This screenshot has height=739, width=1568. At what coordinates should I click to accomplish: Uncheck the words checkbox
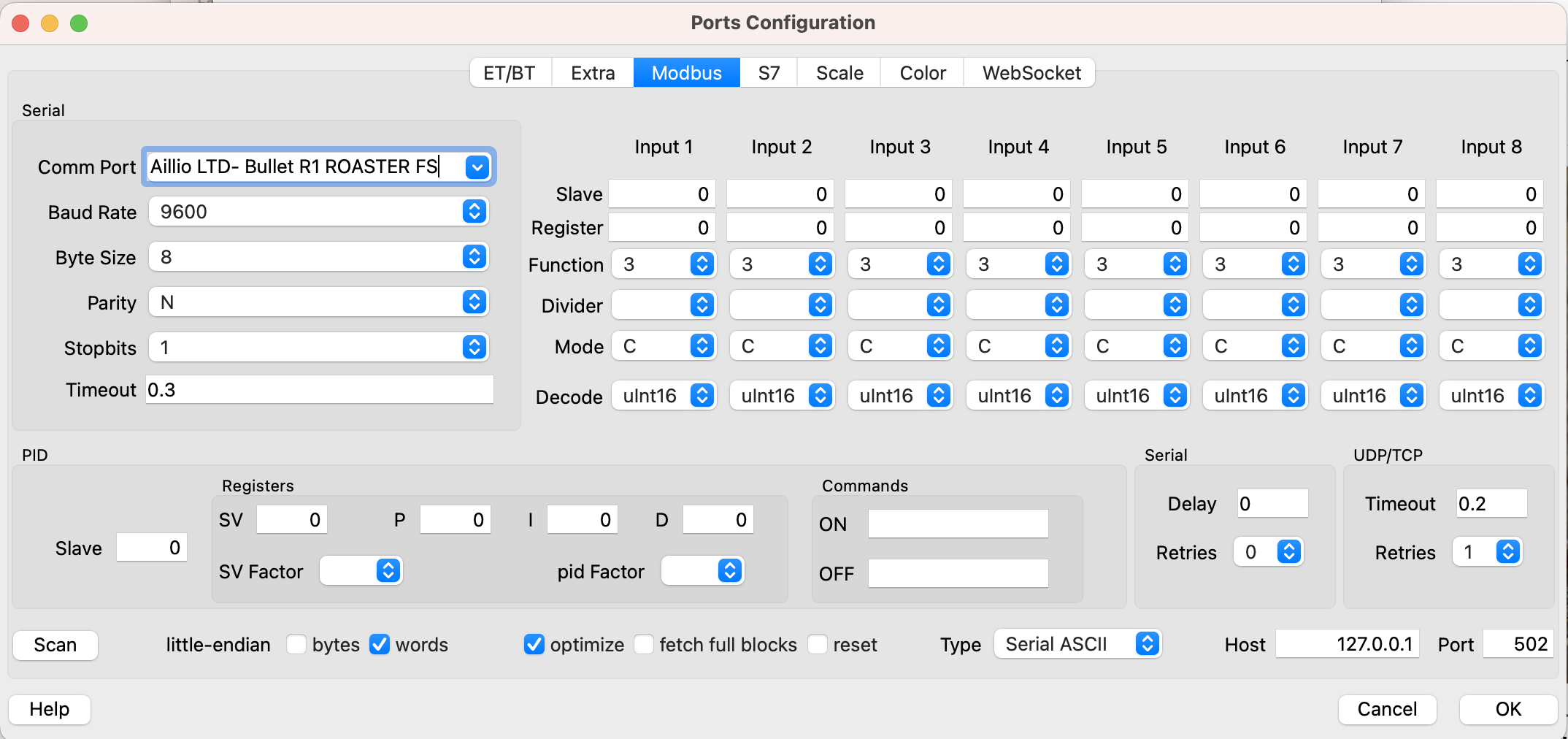point(380,645)
